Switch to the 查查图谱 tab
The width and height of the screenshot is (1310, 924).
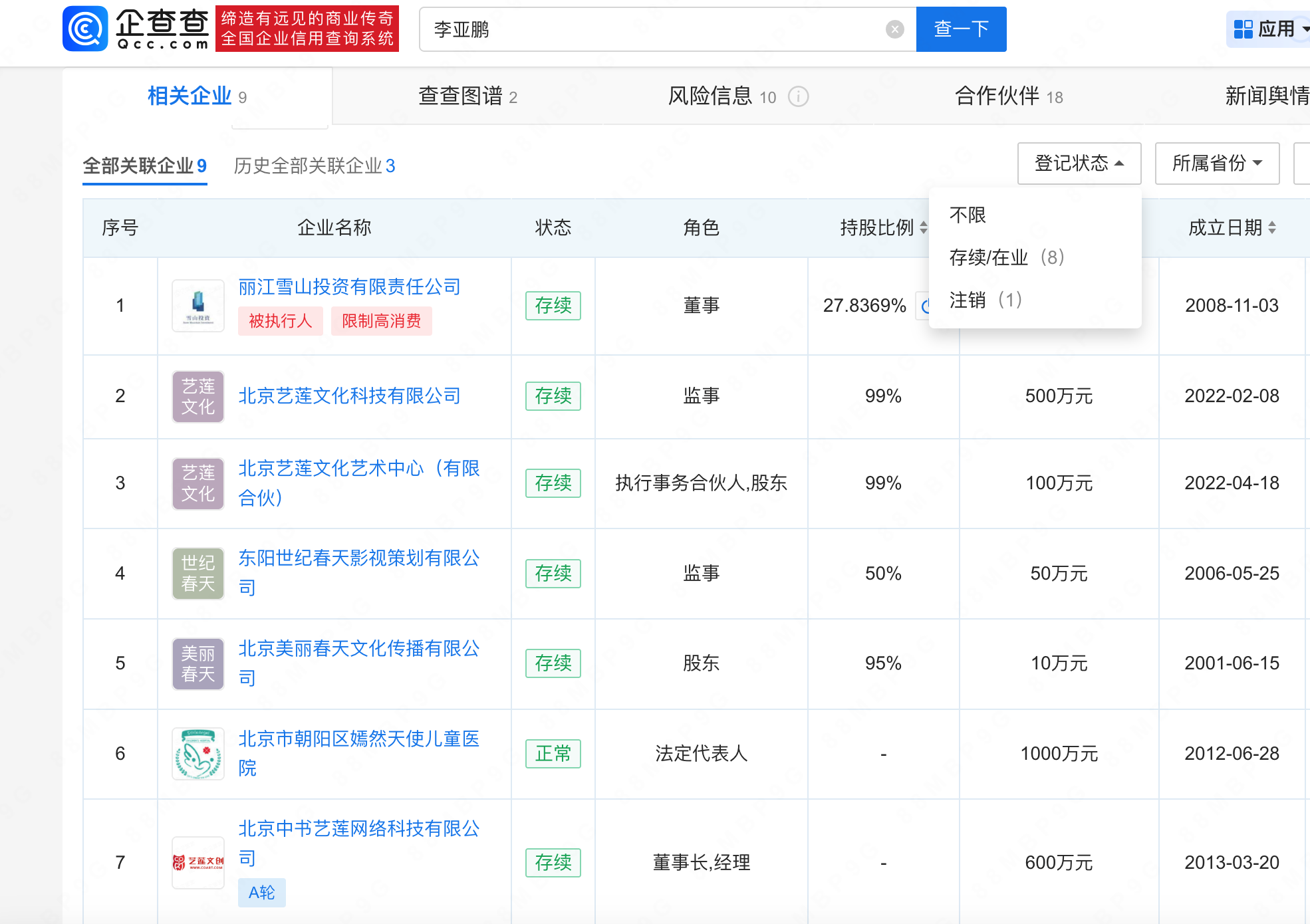[x=467, y=97]
